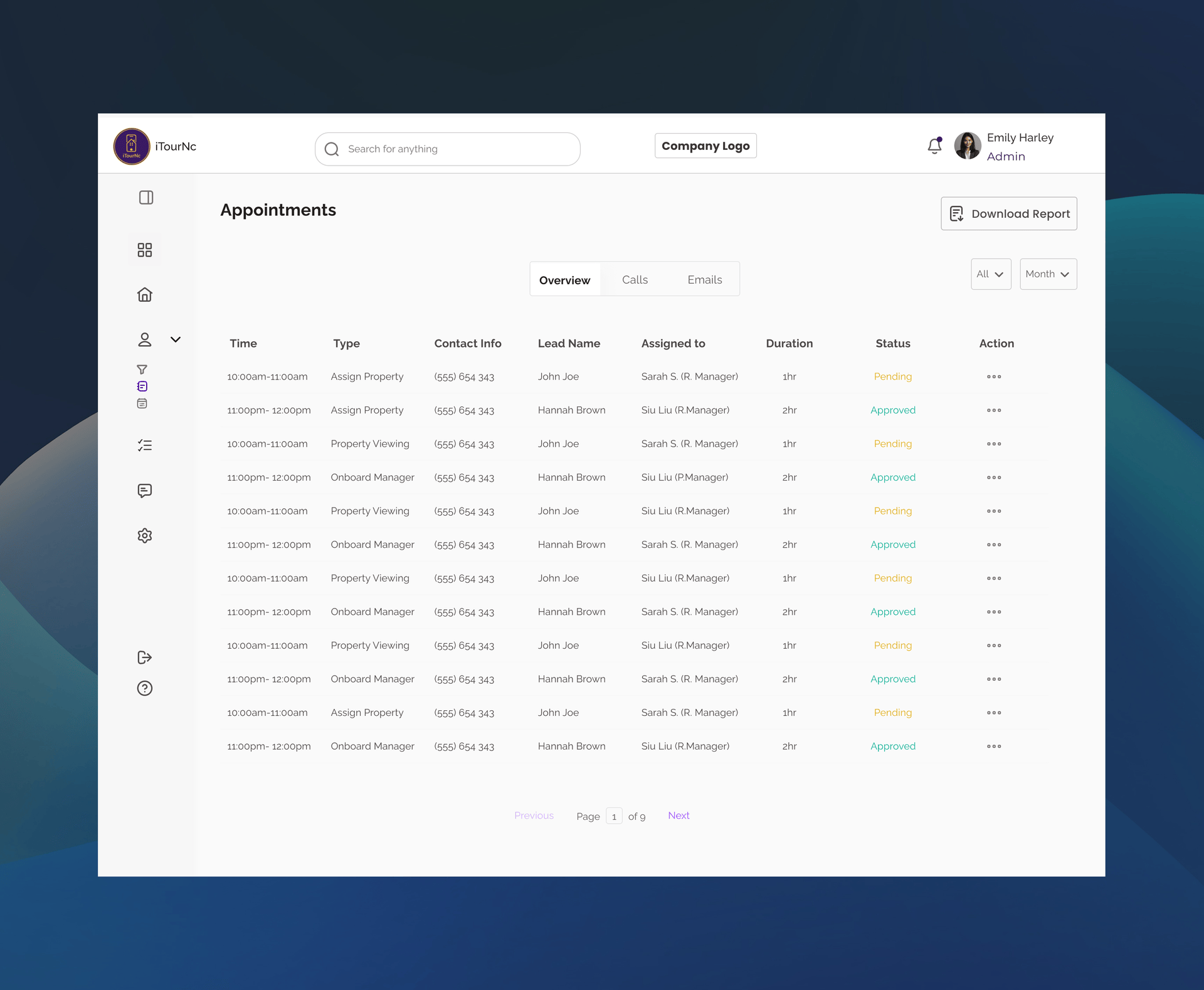Toggle the sidebar panel collapse icon
The height and width of the screenshot is (990, 1204).
(x=145, y=198)
